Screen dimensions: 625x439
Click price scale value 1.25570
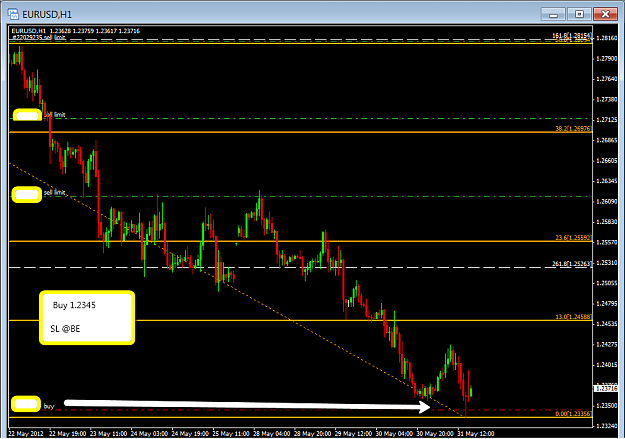606,242
